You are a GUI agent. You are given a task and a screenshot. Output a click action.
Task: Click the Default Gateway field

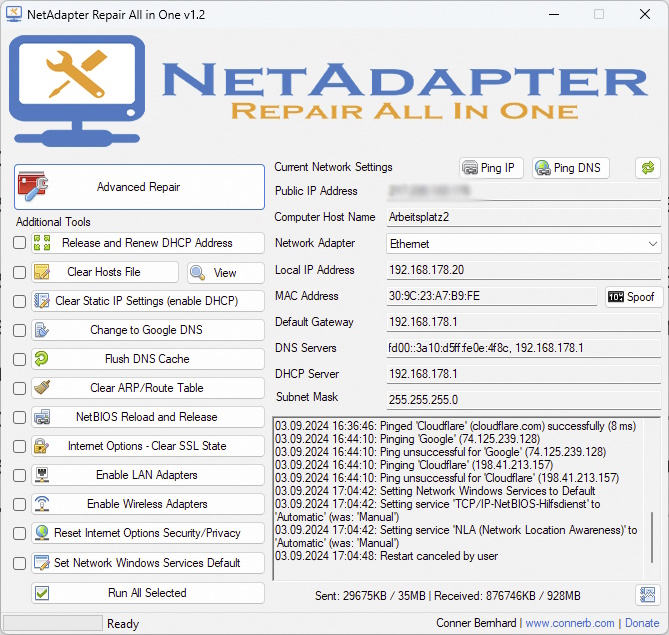[x=524, y=322]
